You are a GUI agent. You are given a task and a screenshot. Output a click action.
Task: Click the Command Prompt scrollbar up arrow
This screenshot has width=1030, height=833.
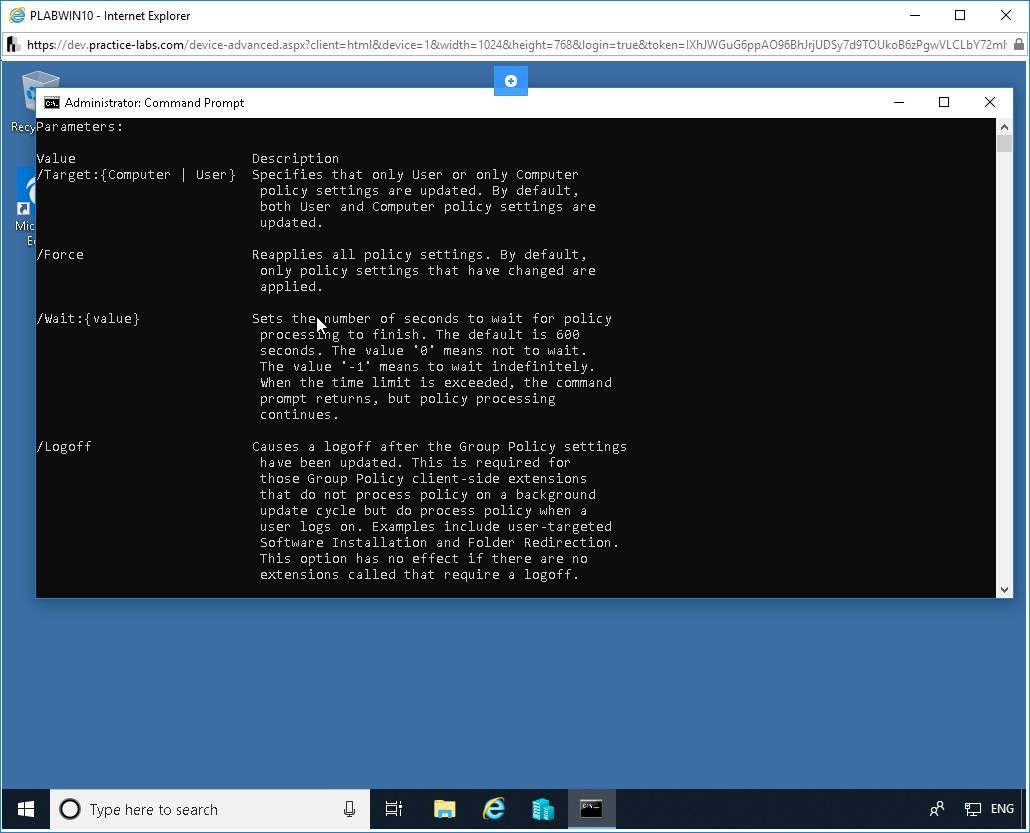click(1004, 127)
